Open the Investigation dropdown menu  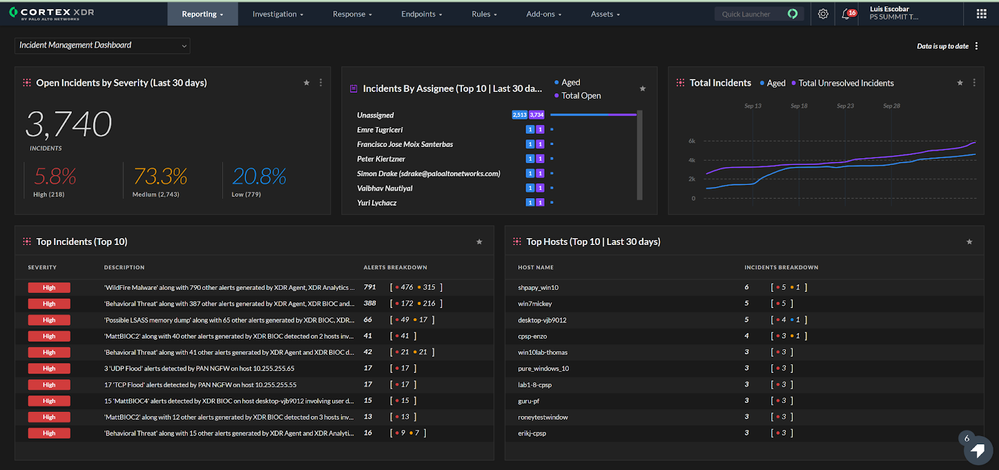coord(275,14)
